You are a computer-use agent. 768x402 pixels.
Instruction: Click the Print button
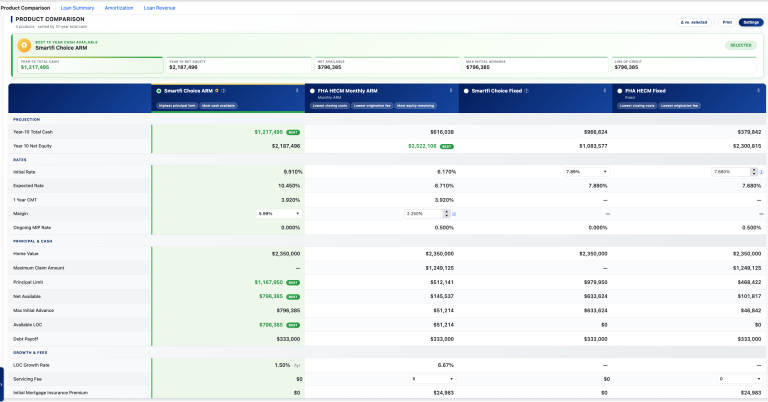click(x=727, y=23)
